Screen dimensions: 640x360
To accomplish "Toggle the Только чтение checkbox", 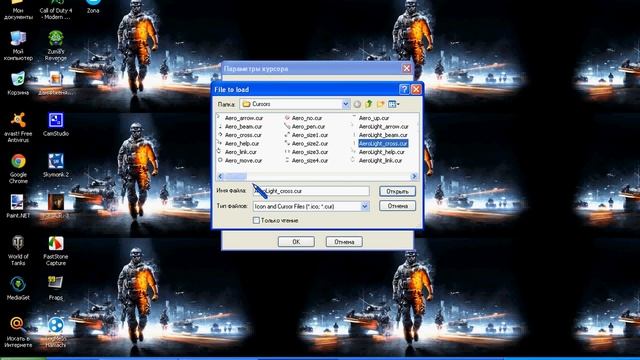I will pos(256,220).
